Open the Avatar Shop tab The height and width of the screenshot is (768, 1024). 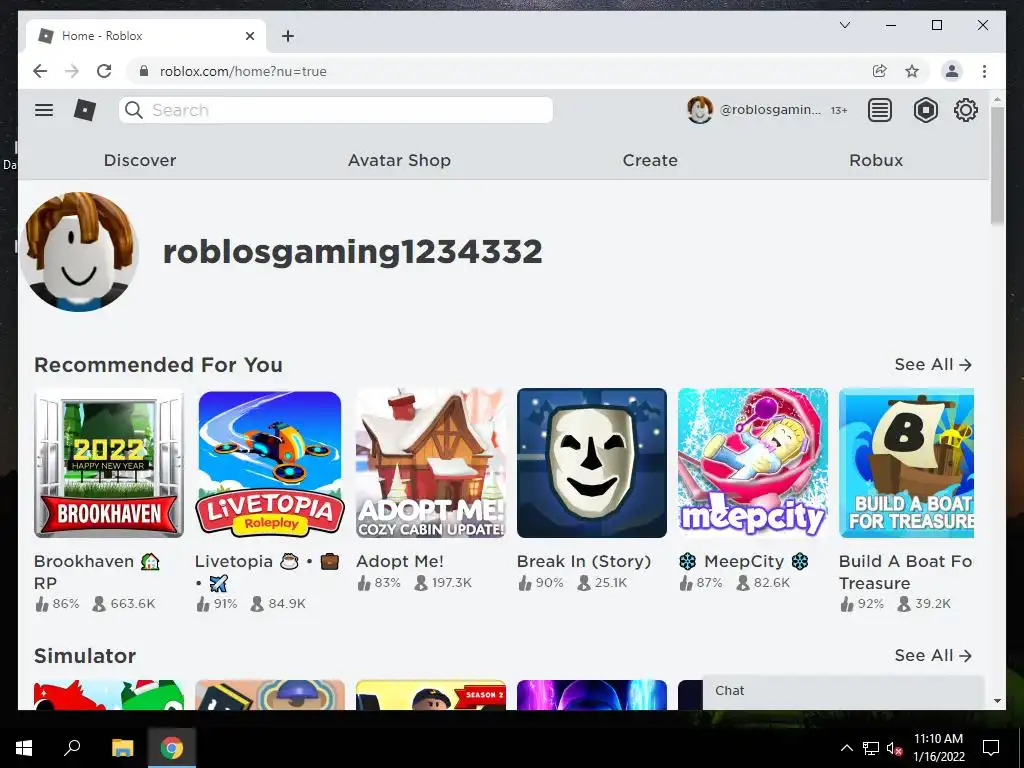coord(399,160)
